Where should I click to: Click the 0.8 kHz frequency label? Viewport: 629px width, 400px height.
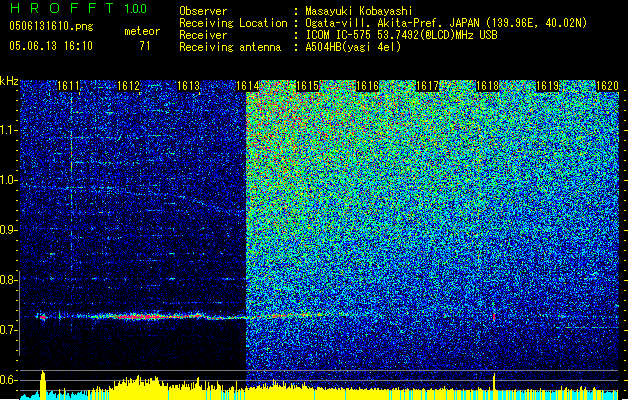tap(9, 280)
